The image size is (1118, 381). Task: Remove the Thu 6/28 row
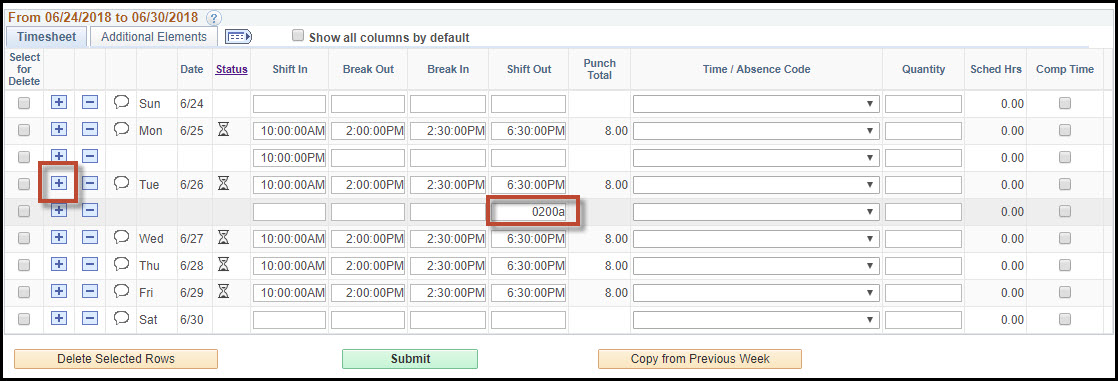[x=90, y=265]
